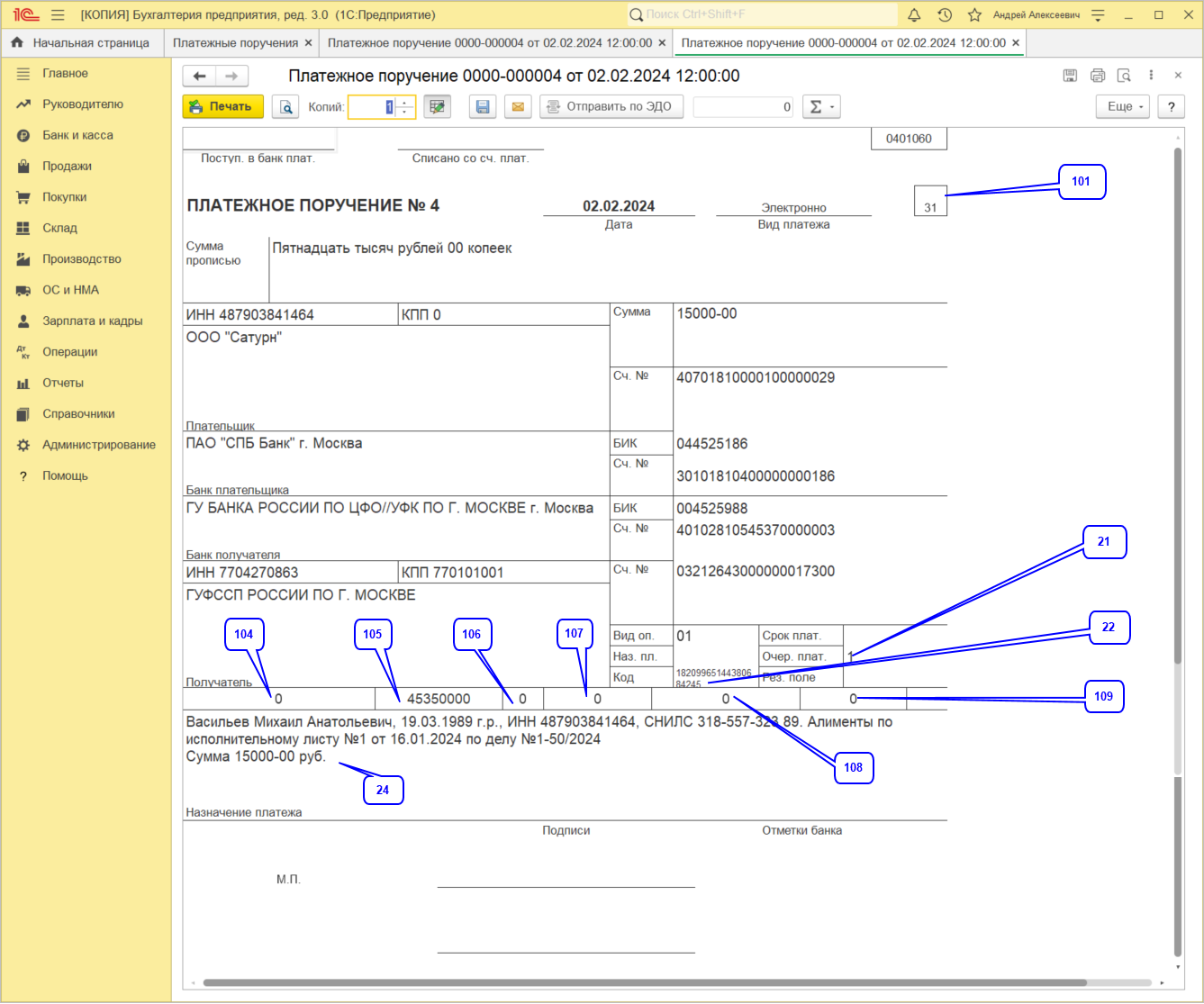This screenshot has height=1004, width=1204.
Task: Select OKTMO value 45350000
Action: pos(439,699)
